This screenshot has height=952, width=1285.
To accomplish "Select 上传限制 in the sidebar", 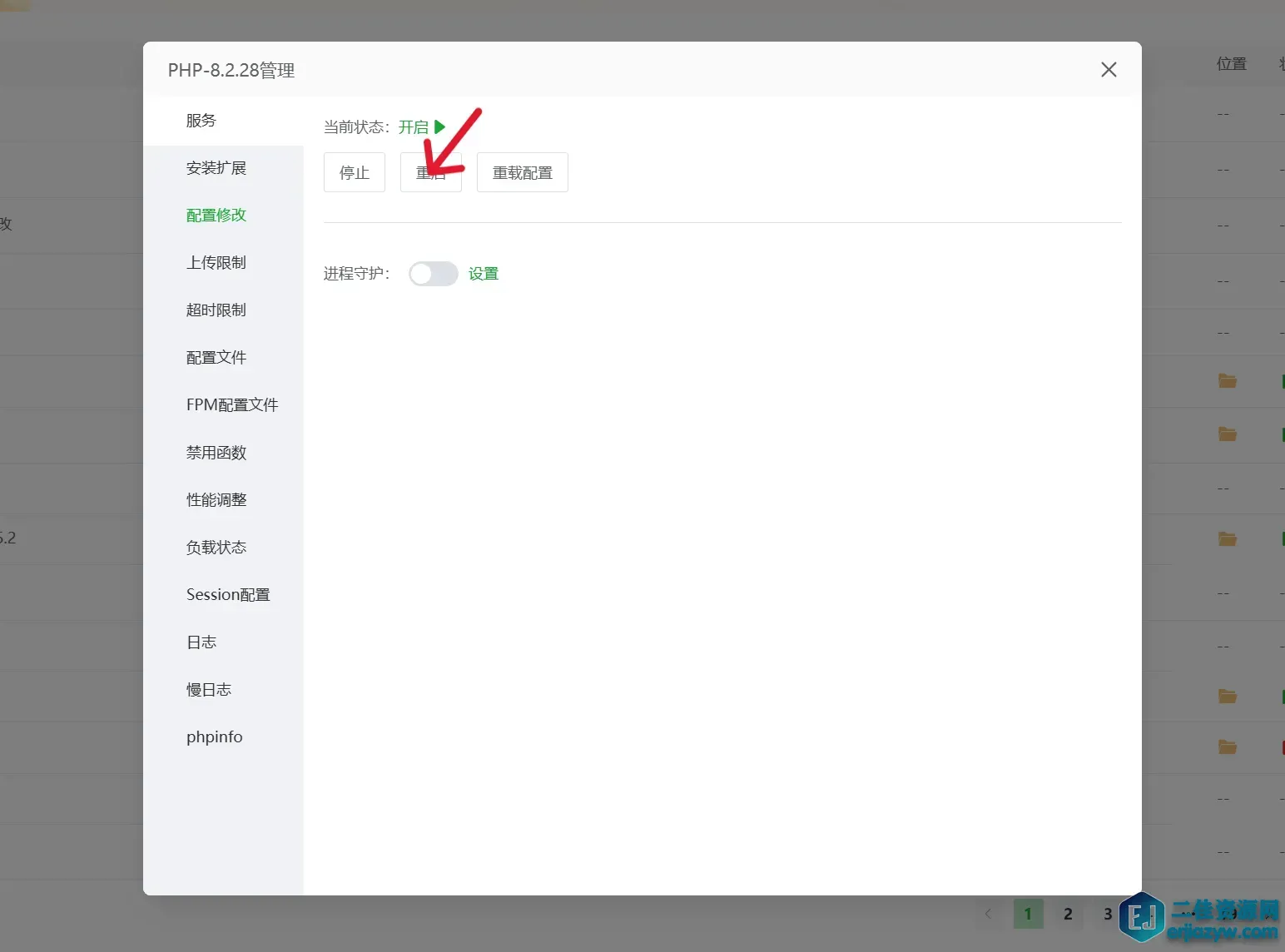I will click(216, 263).
